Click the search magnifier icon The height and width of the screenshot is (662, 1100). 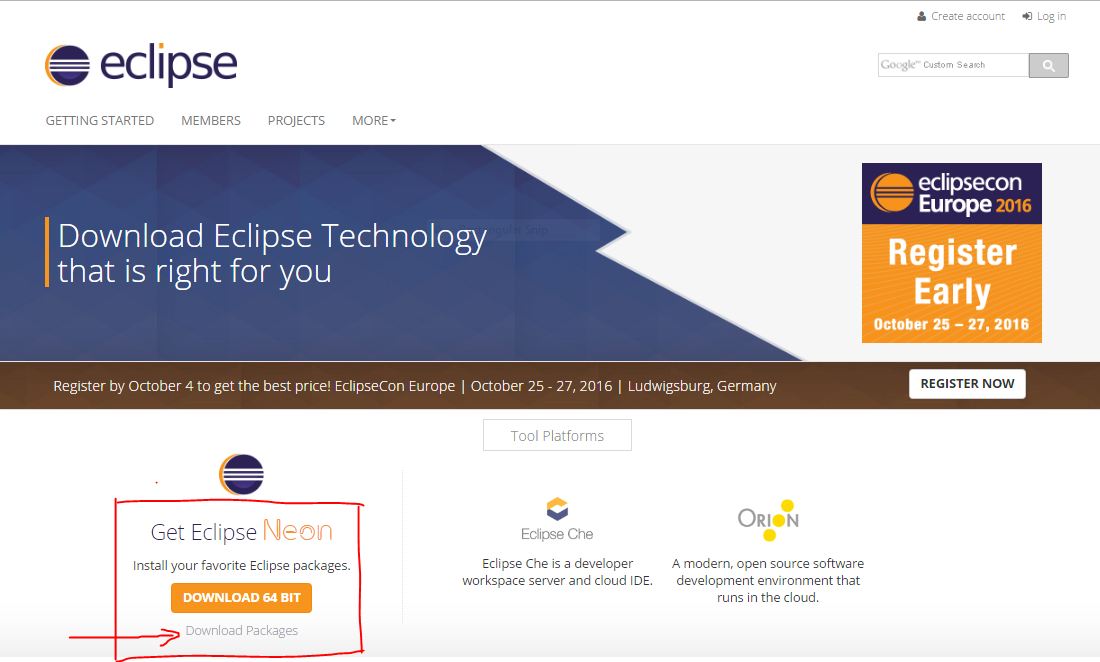pos(1048,65)
